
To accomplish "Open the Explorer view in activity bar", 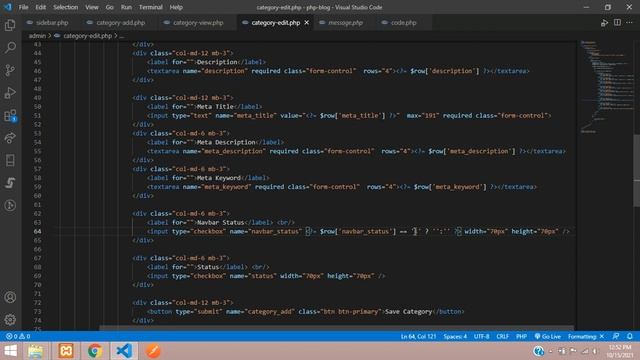I will click(10, 25).
